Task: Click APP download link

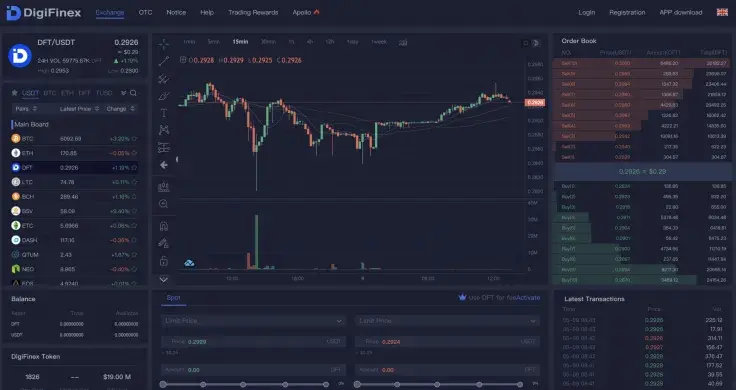Action: [681, 13]
